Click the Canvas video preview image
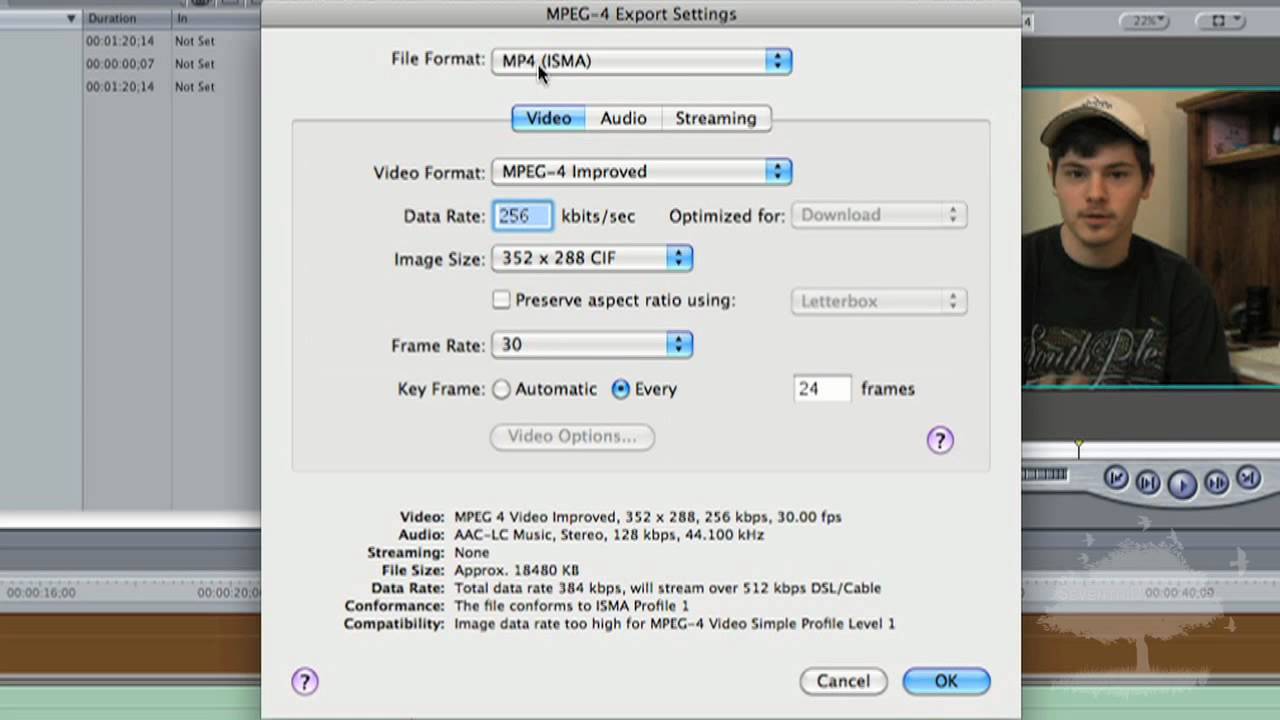1280x720 pixels. pyautogui.click(x=1151, y=237)
